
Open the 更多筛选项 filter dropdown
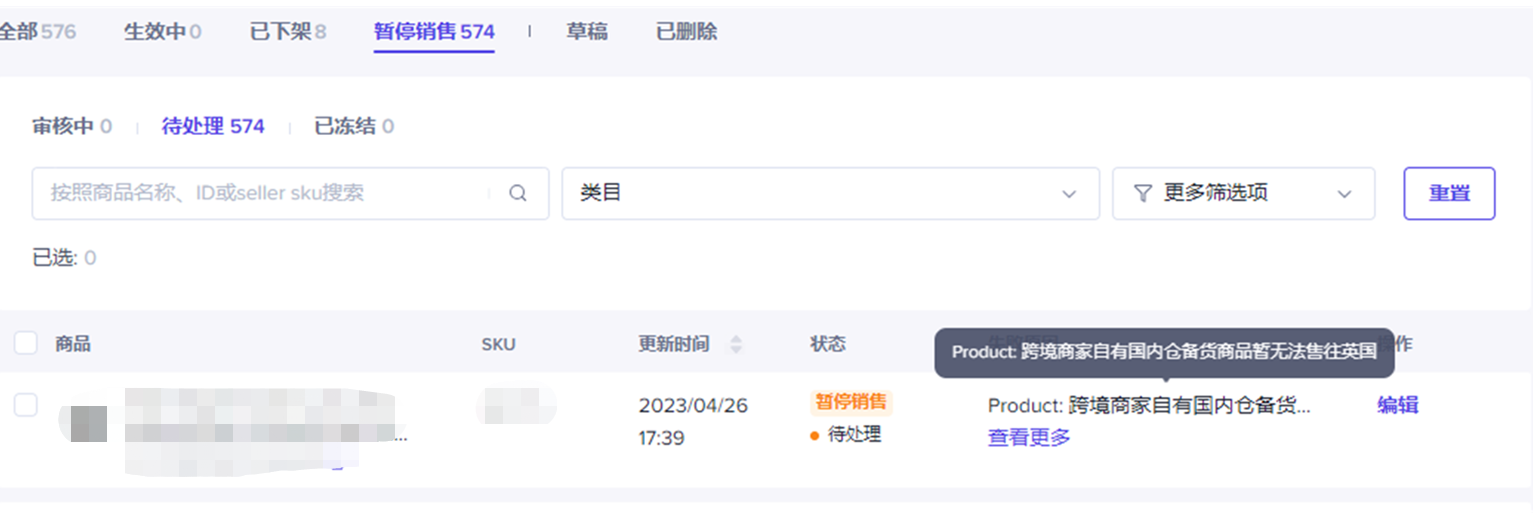[1243, 194]
